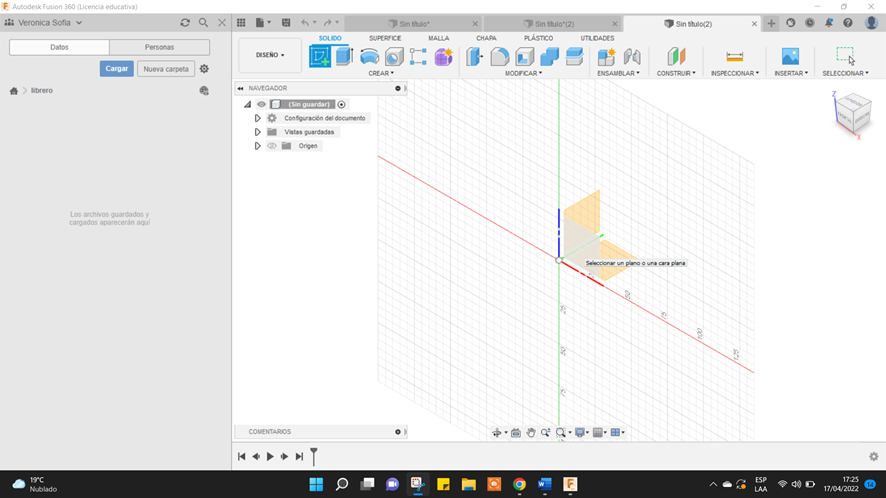Open Google Chrome from the taskbar
The height and width of the screenshot is (498, 886).
tap(519, 484)
